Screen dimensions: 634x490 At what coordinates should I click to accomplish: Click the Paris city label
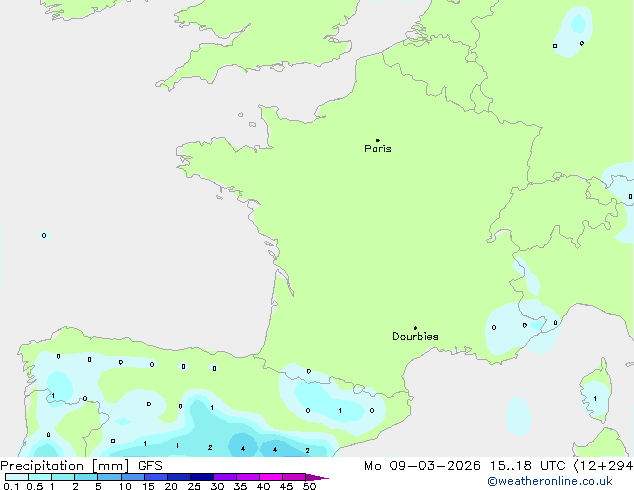tap(378, 149)
